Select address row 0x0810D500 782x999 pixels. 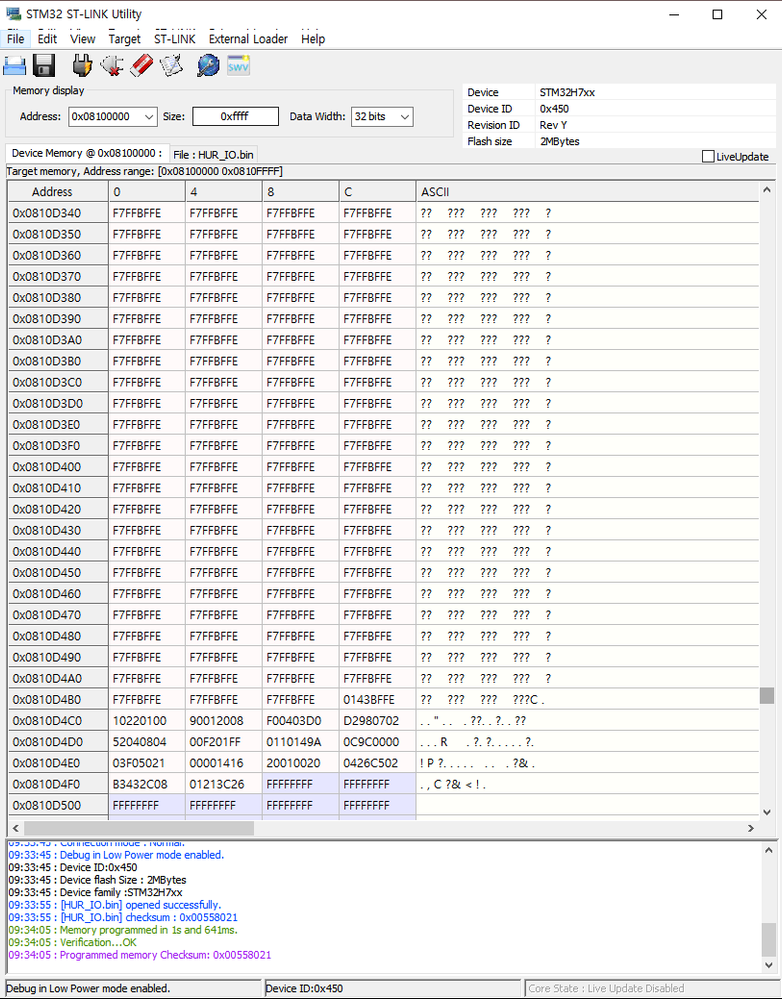pyautogui.click(x=58, y=805)
